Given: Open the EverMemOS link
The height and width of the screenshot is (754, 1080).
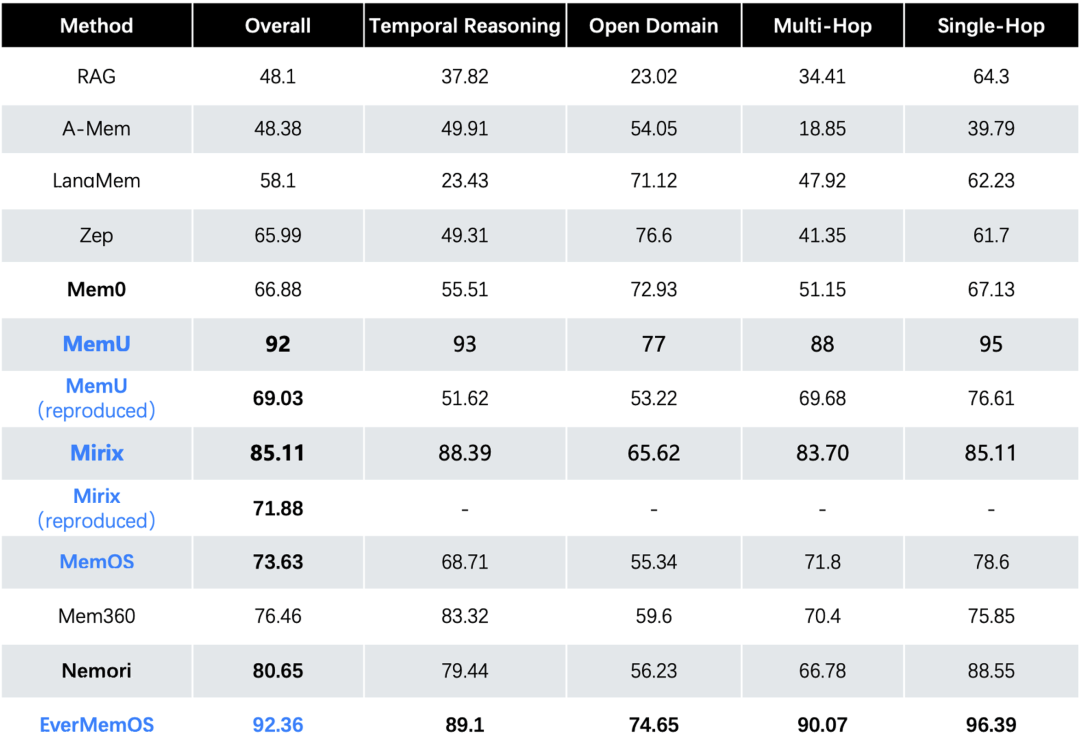Looking at the screenshot, I should (x=96, y=724).
